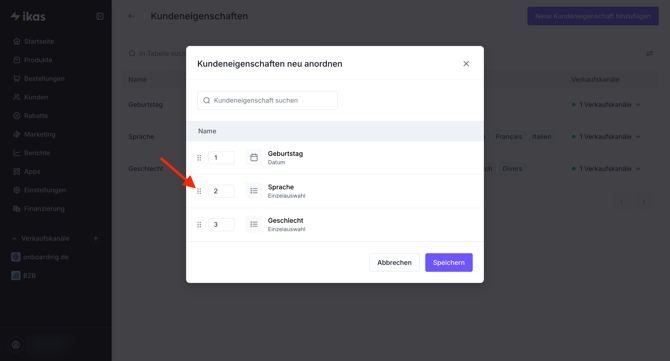
Task: Collapse the Verkaufskanäle sidebar section
Action: pos(15,238)
